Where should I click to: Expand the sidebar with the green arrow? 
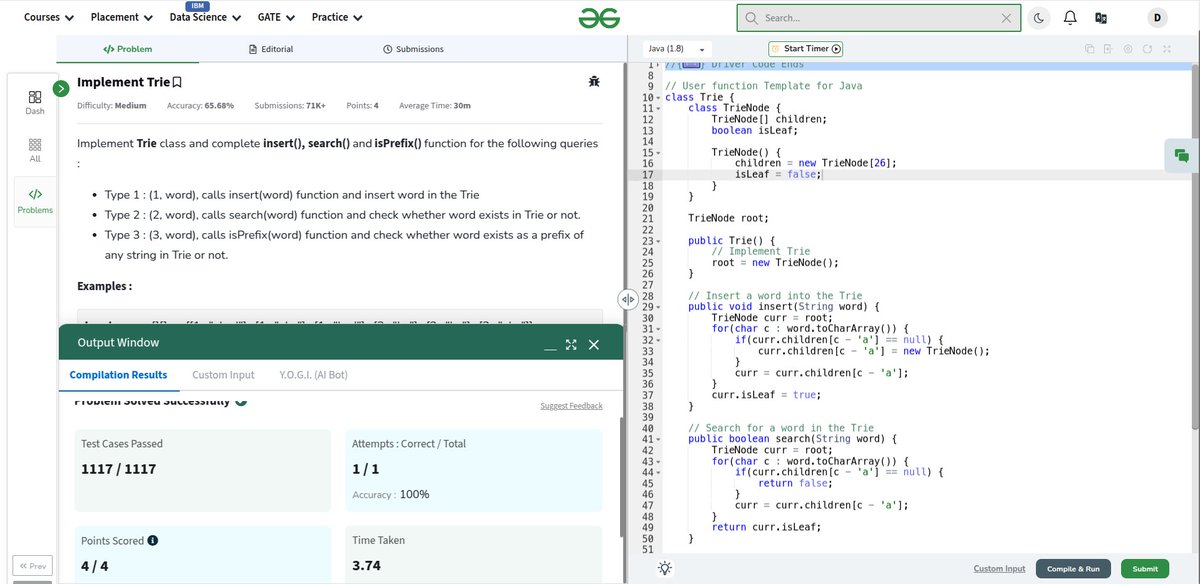click(60, 88)
